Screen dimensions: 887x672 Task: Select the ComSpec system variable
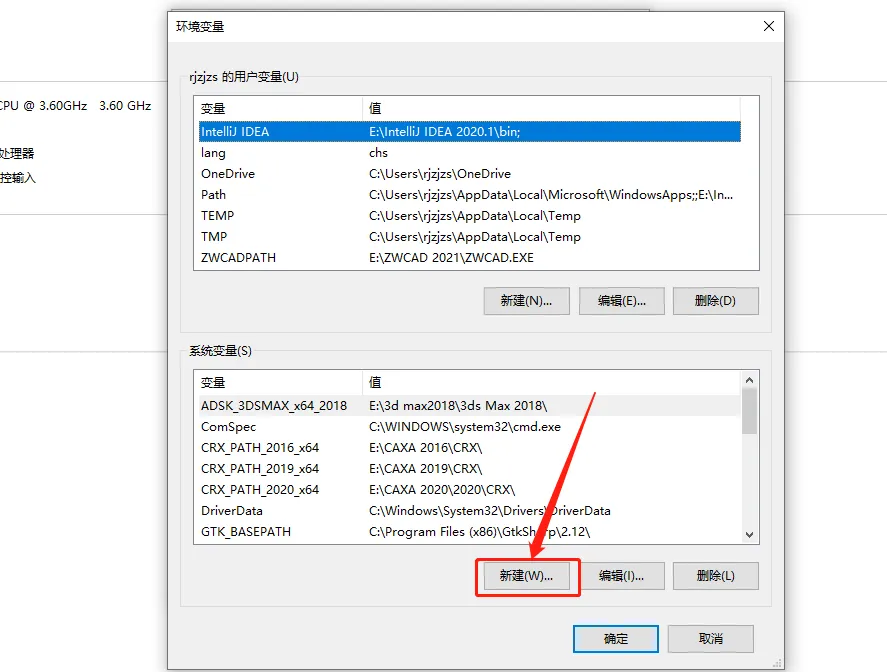pos(470,427)
